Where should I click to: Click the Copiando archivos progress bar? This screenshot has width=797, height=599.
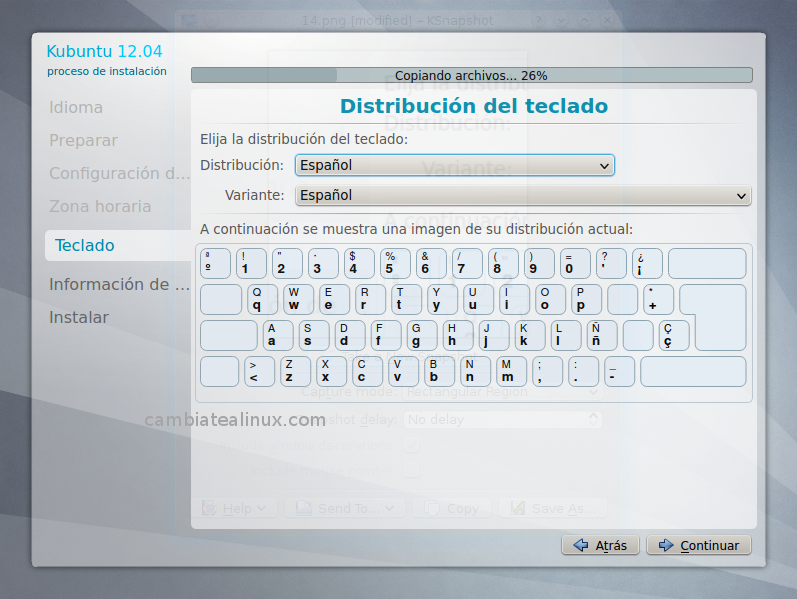(x=472, y=75)
